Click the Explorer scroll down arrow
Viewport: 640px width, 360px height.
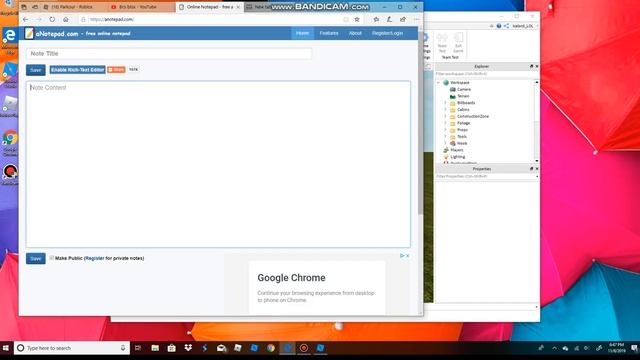pyautogui.click(x=537, y=161)
